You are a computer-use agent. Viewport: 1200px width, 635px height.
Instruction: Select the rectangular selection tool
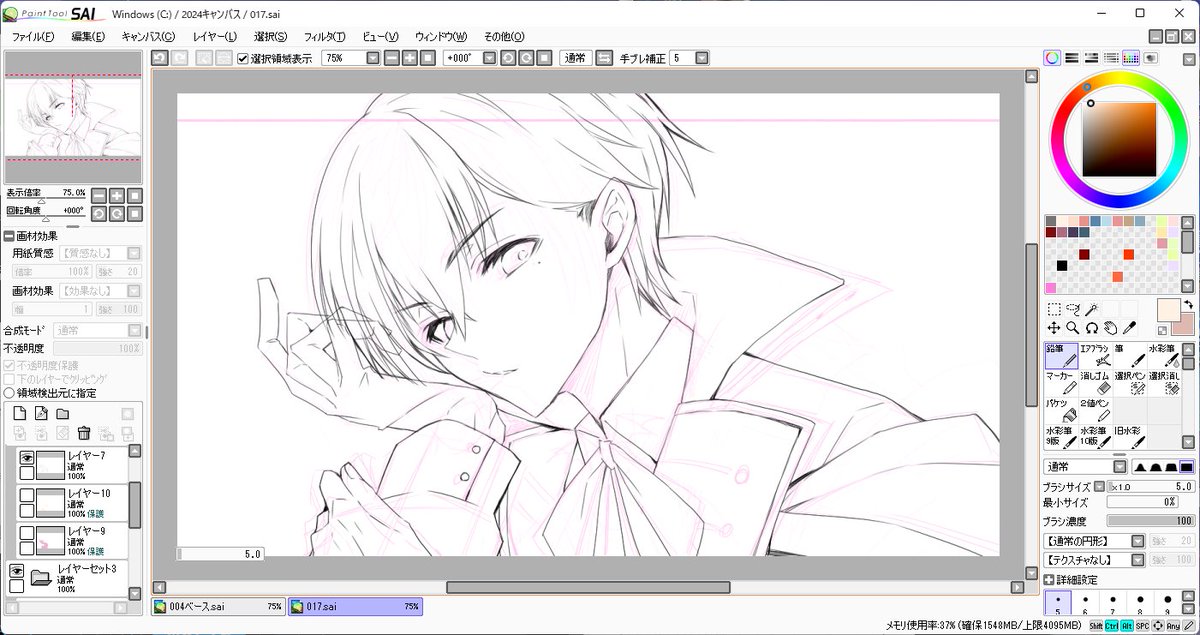tap(1054, 310)
